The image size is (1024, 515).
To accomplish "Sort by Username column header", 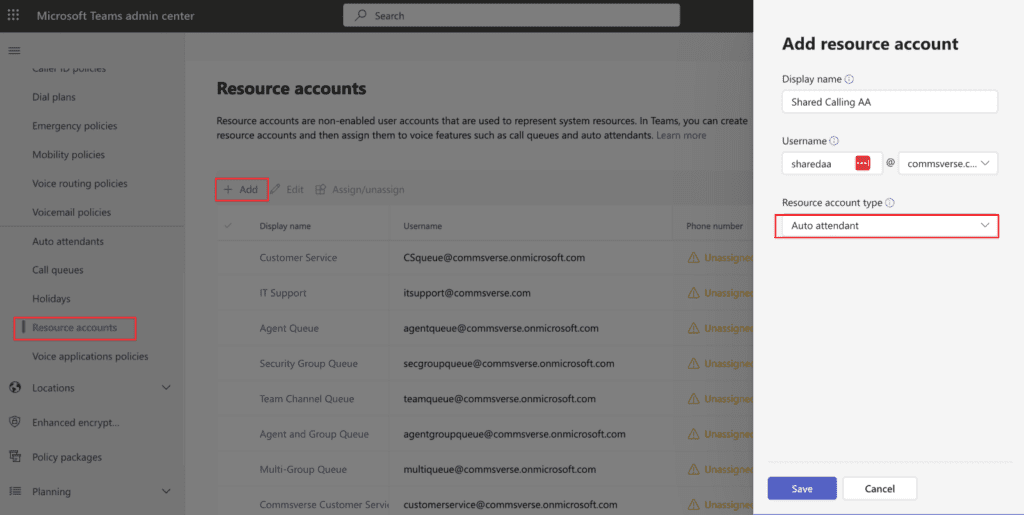I will click(x=423, y=226).
